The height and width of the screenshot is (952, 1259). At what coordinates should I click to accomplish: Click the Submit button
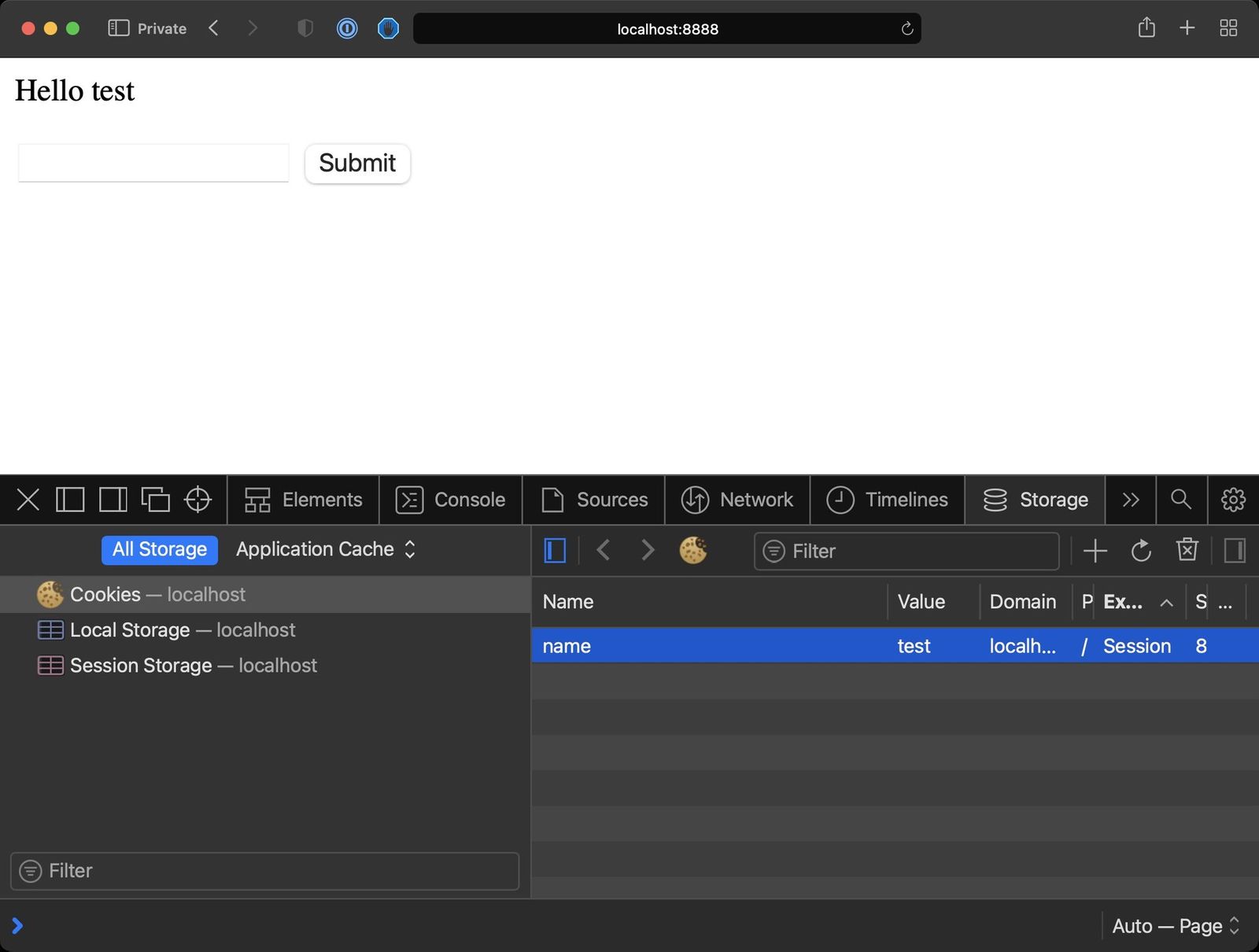(x=357, y=163)
